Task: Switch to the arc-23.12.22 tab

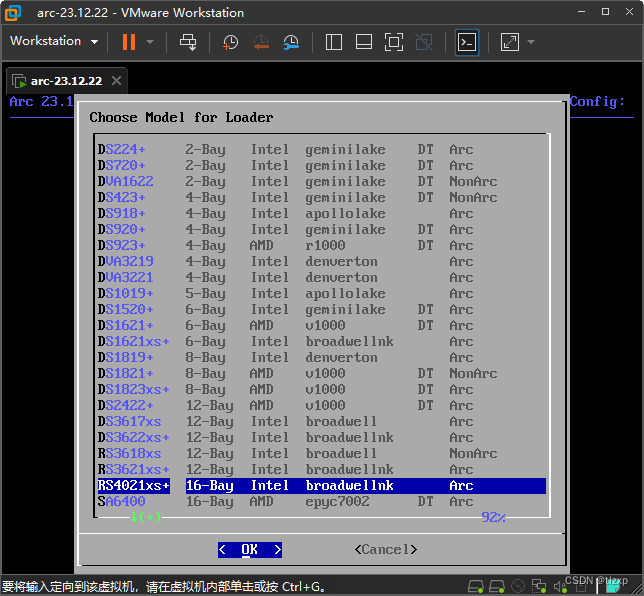Action: [x=66, y=81]
